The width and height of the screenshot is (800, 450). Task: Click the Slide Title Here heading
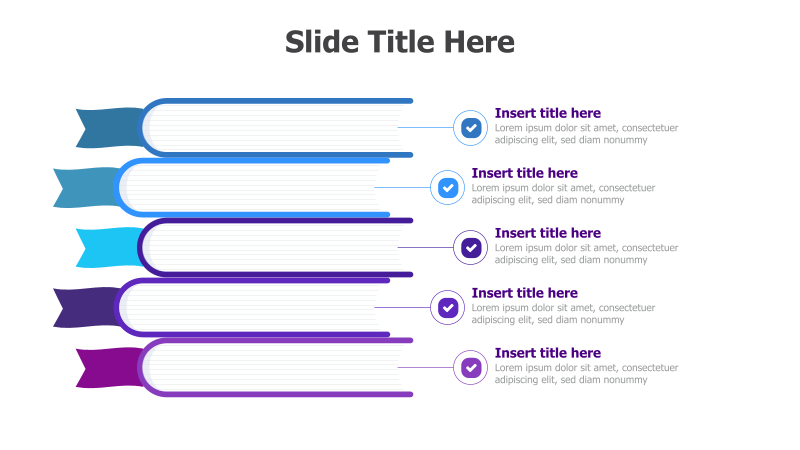(x=399, y=41)
